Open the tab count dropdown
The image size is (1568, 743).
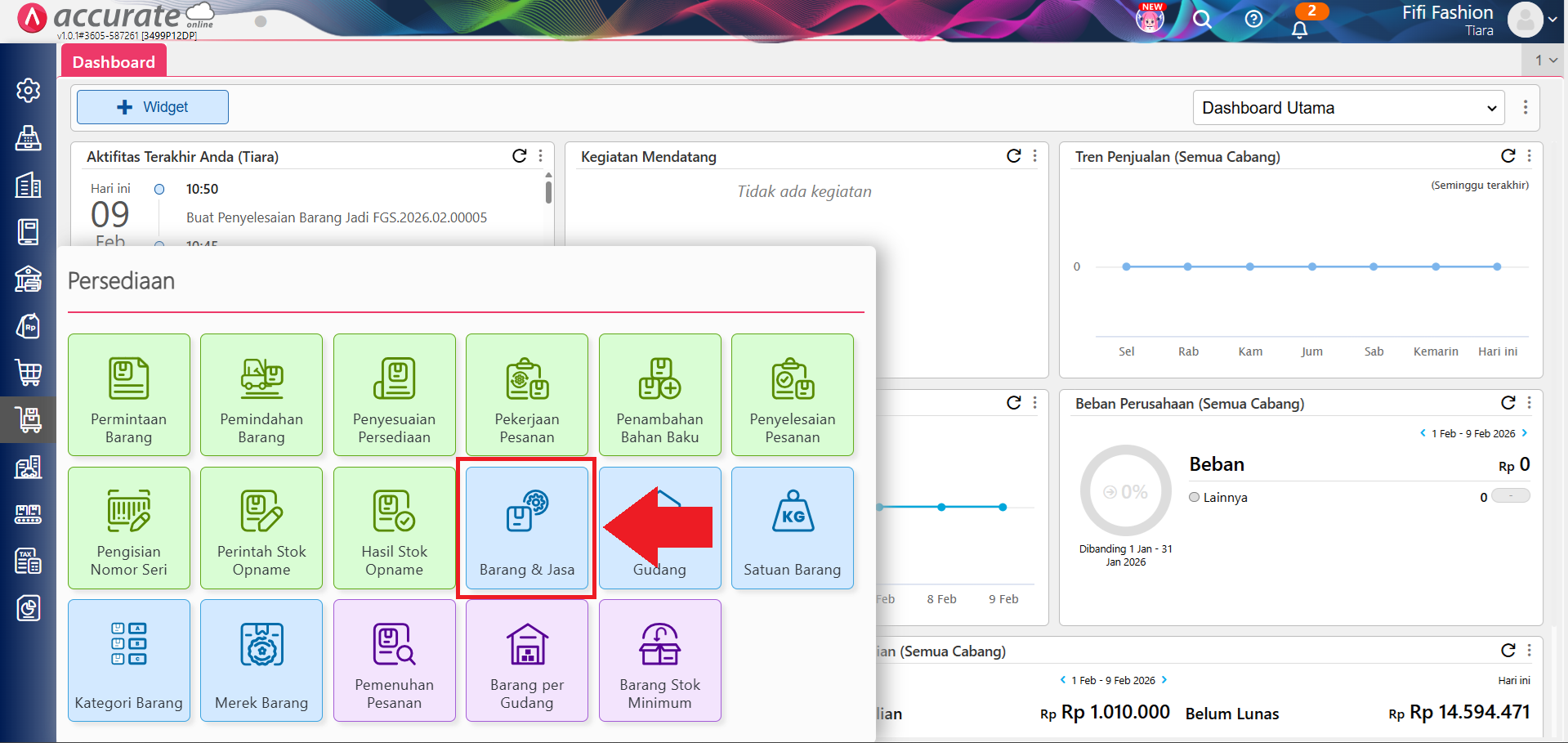click(x=1545, y=60)
